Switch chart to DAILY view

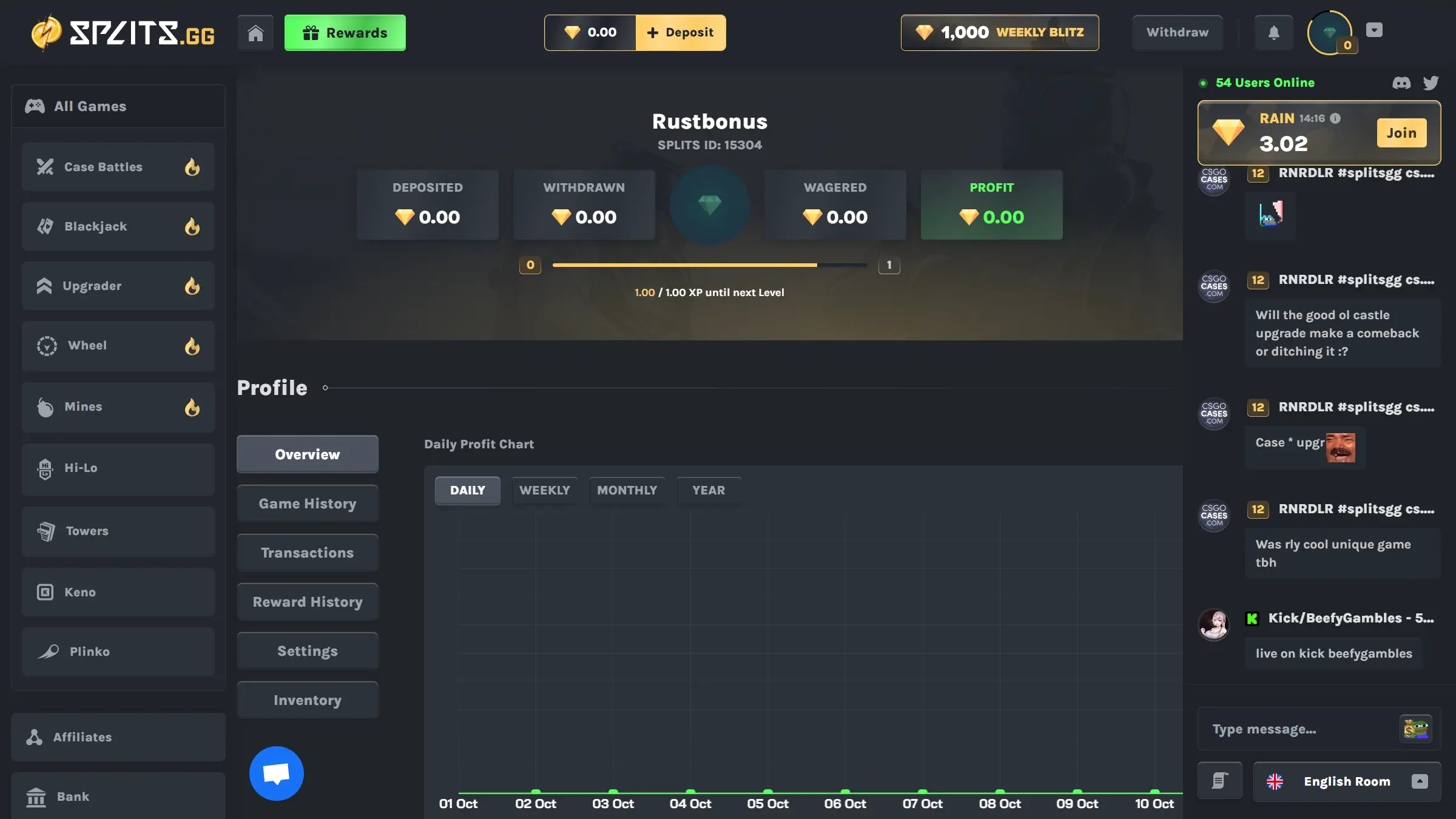click(468, 490)
